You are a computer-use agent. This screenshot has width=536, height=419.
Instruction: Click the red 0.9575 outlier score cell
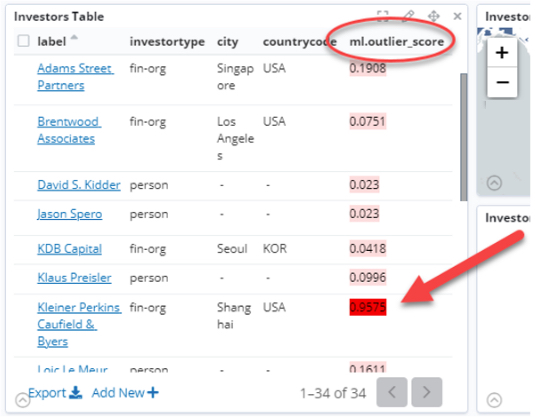[x=368, y=307]
